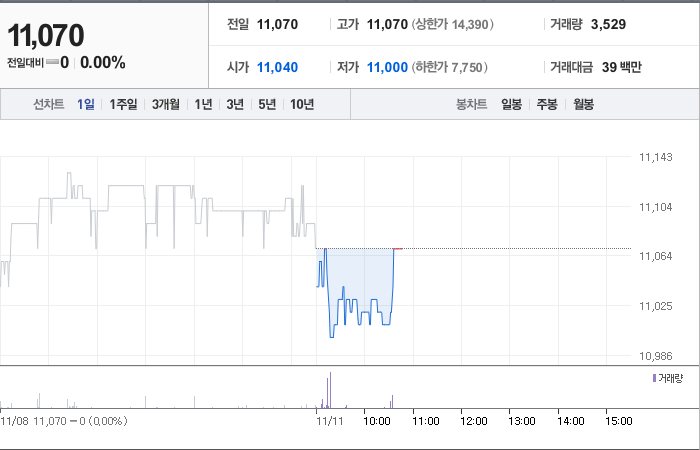Click the 11/11 date axis label
The width and height of the screenshot is (700, 450).
[x=329, y=421]
